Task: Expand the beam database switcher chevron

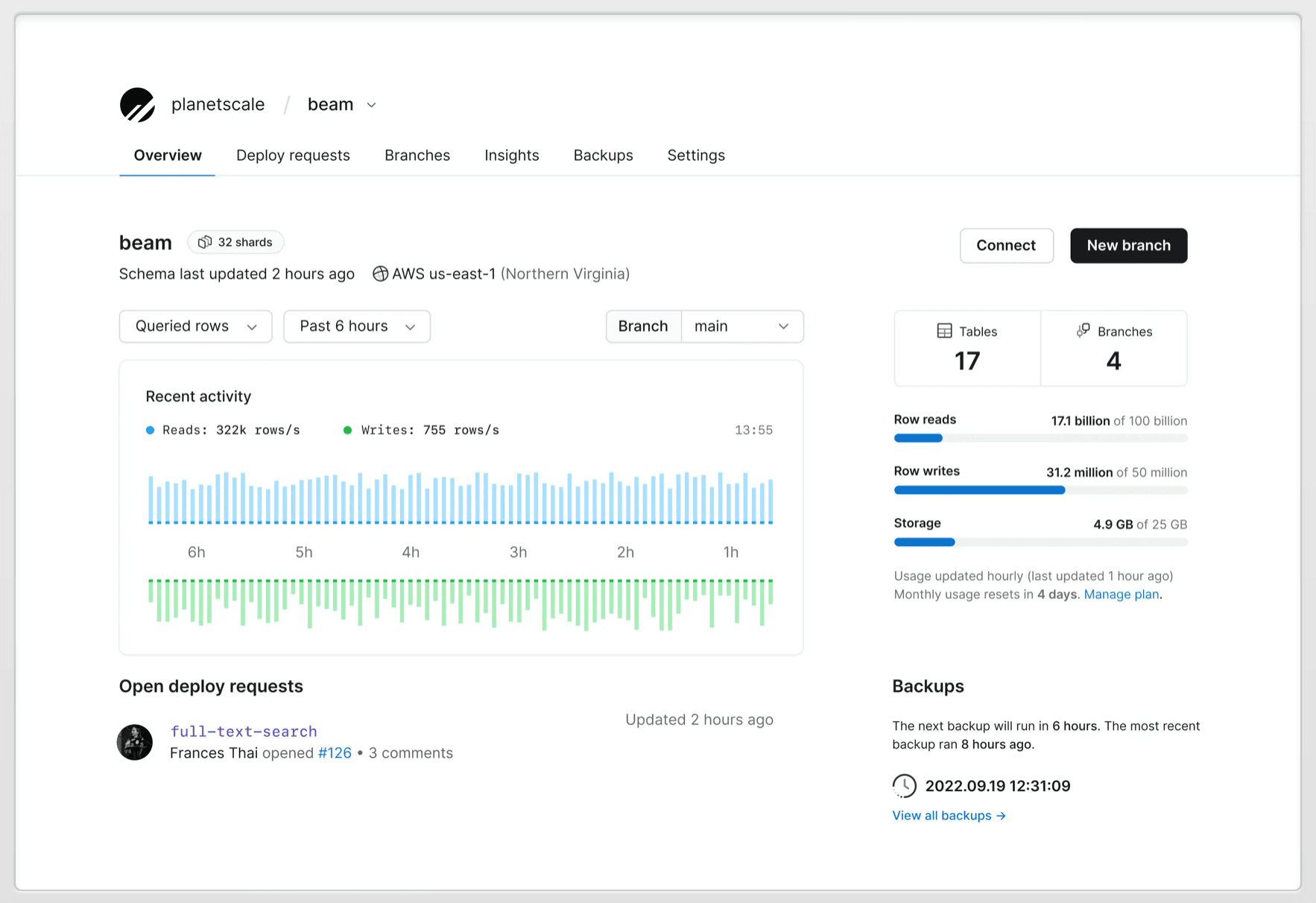Action: click(371, 105)
